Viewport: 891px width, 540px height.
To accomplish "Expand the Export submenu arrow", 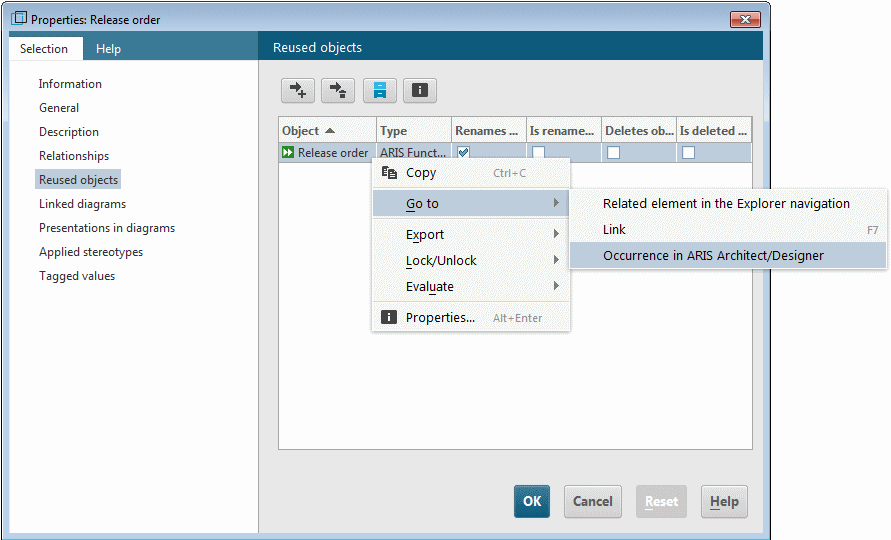I will click(556, 234).
